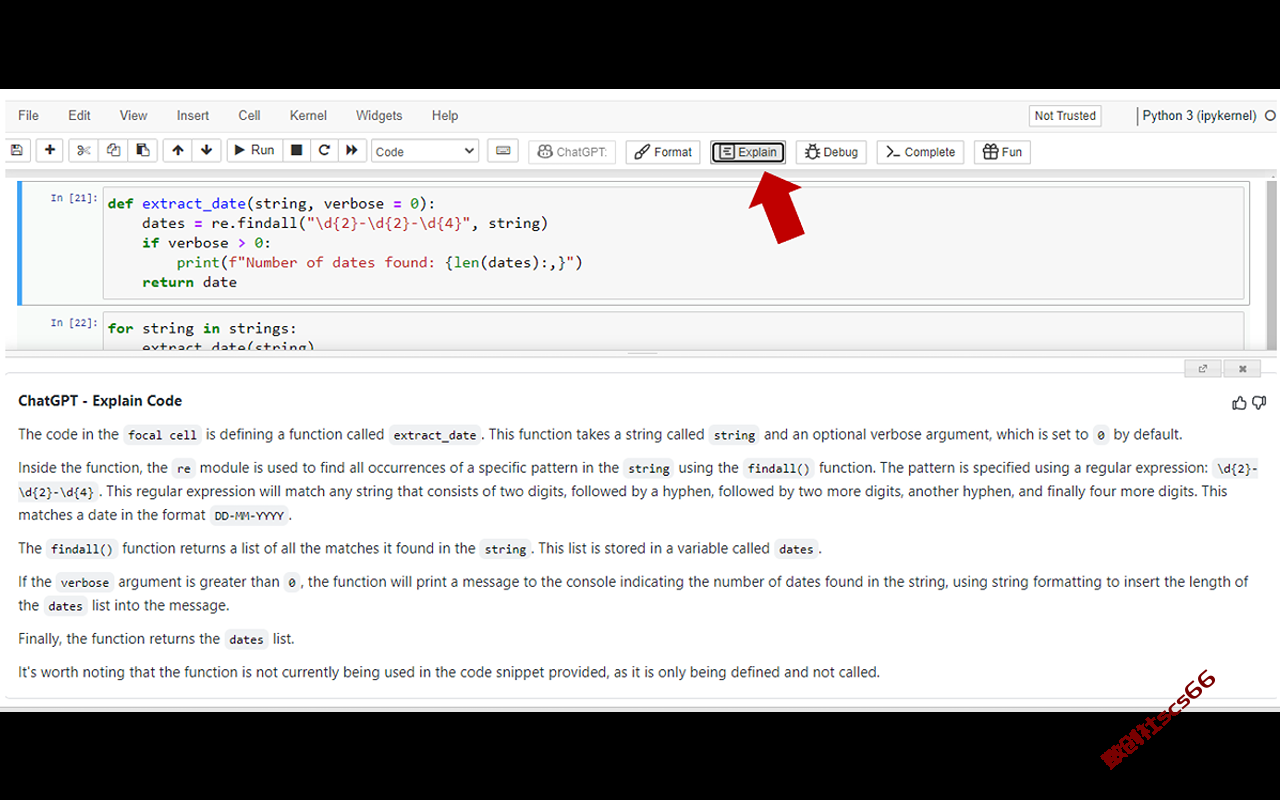Open the Widgets menu
1280x800 pixels.
click(379, 116)
